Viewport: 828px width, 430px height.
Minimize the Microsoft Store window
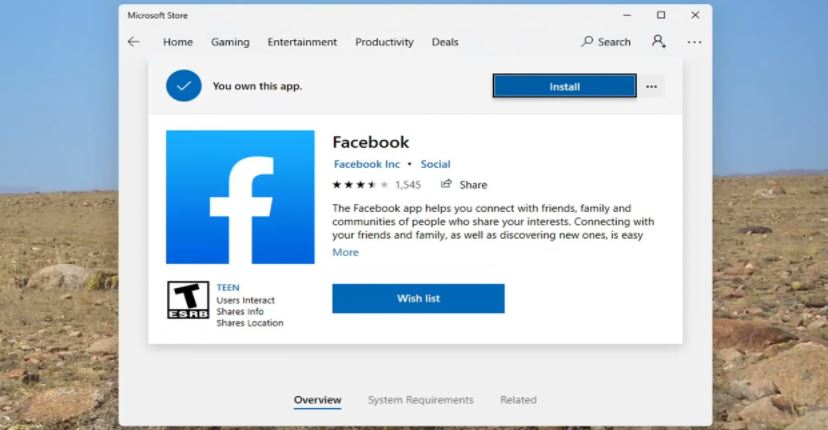[x=627, y=15]
